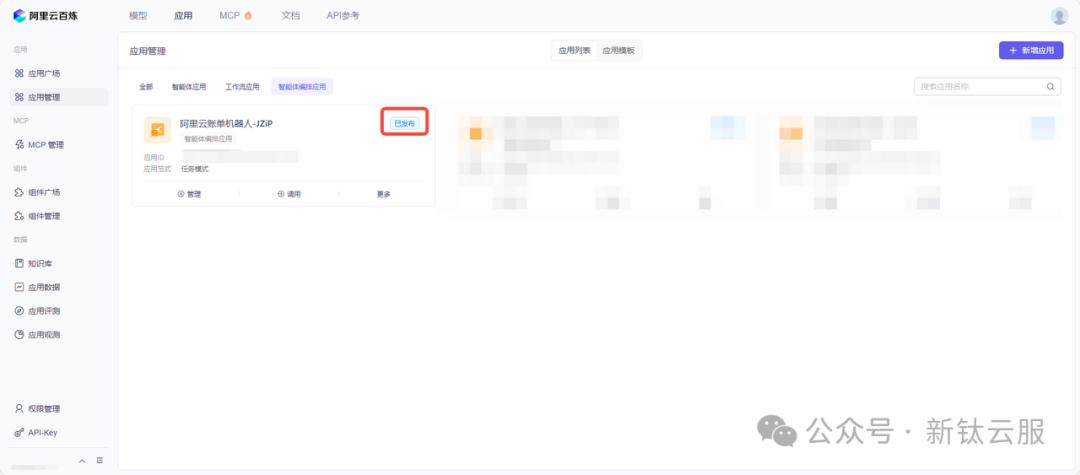This screenshot has width=1080, height=475.
Task: Open 组件管理 in the sidebar
Action: (x=58, y=216)
